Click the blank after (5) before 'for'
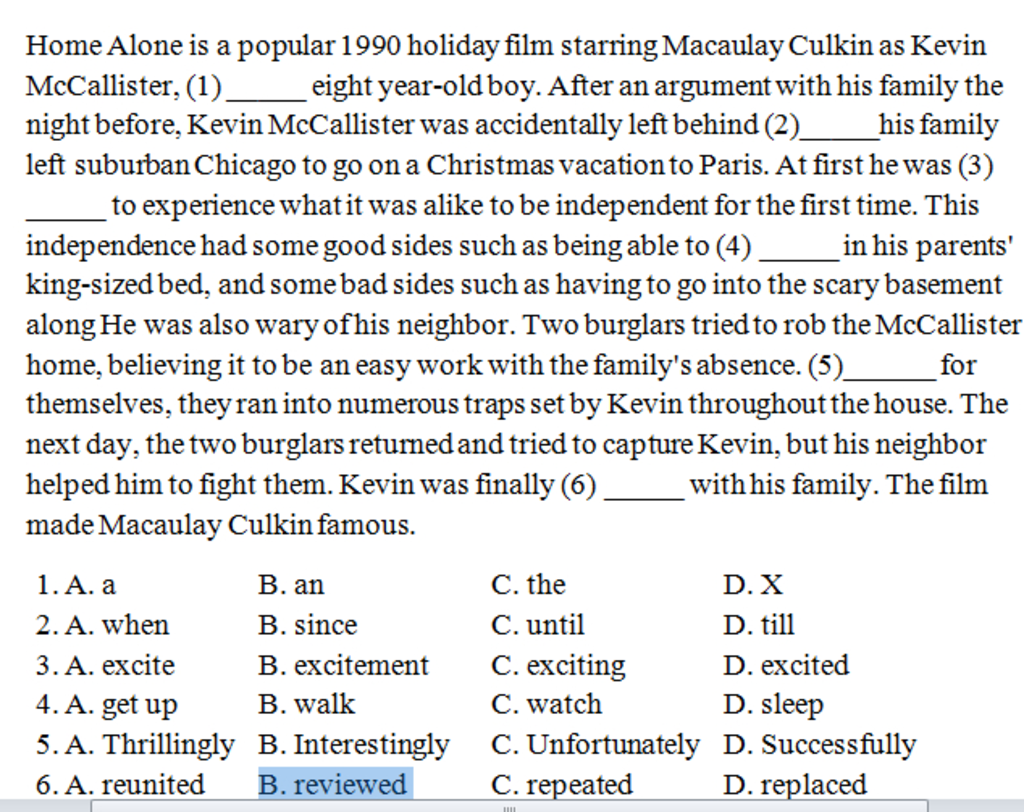 (891, 372)
